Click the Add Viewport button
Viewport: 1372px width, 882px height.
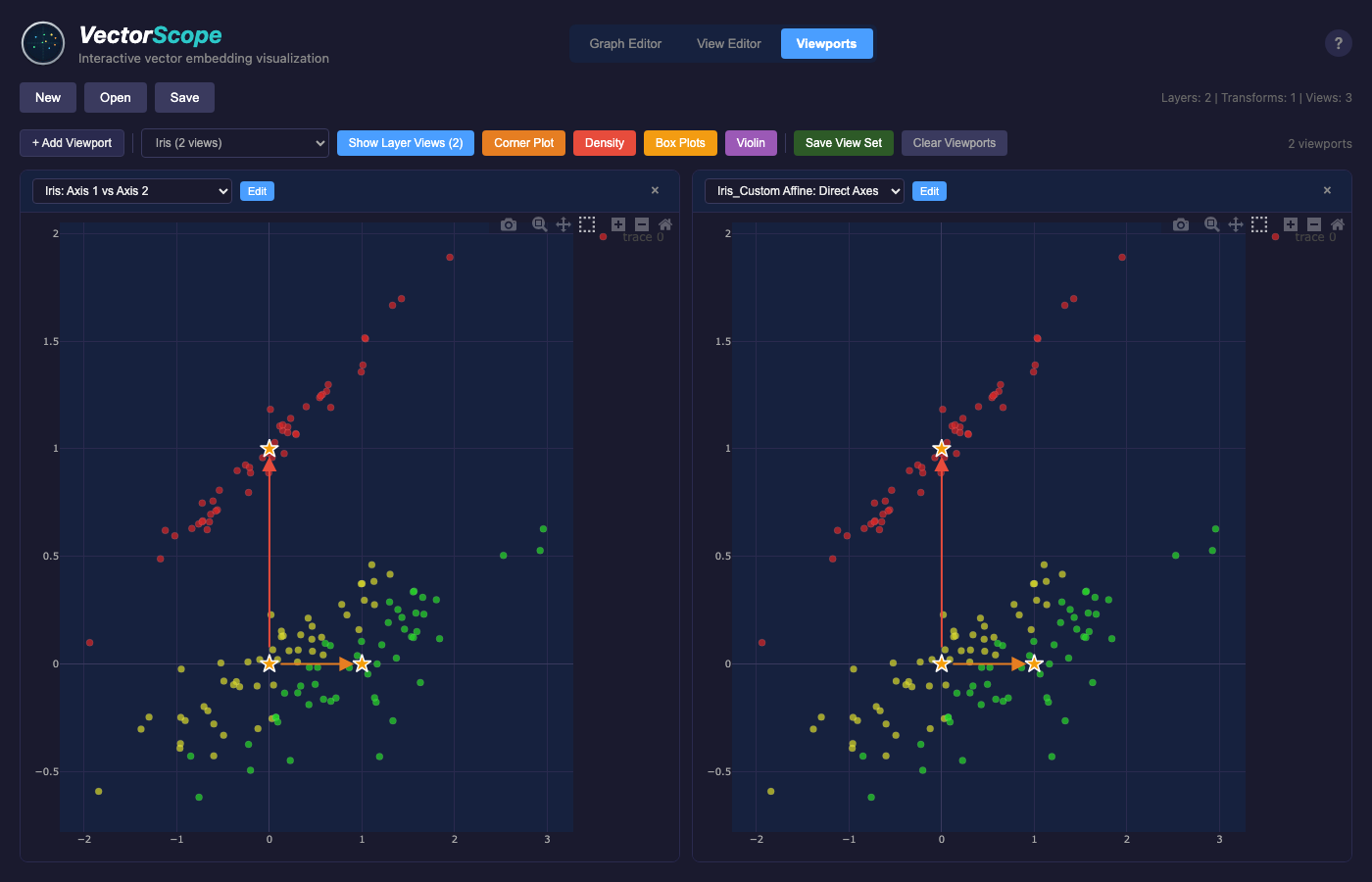pyautogui.click(x=72, y=143)
